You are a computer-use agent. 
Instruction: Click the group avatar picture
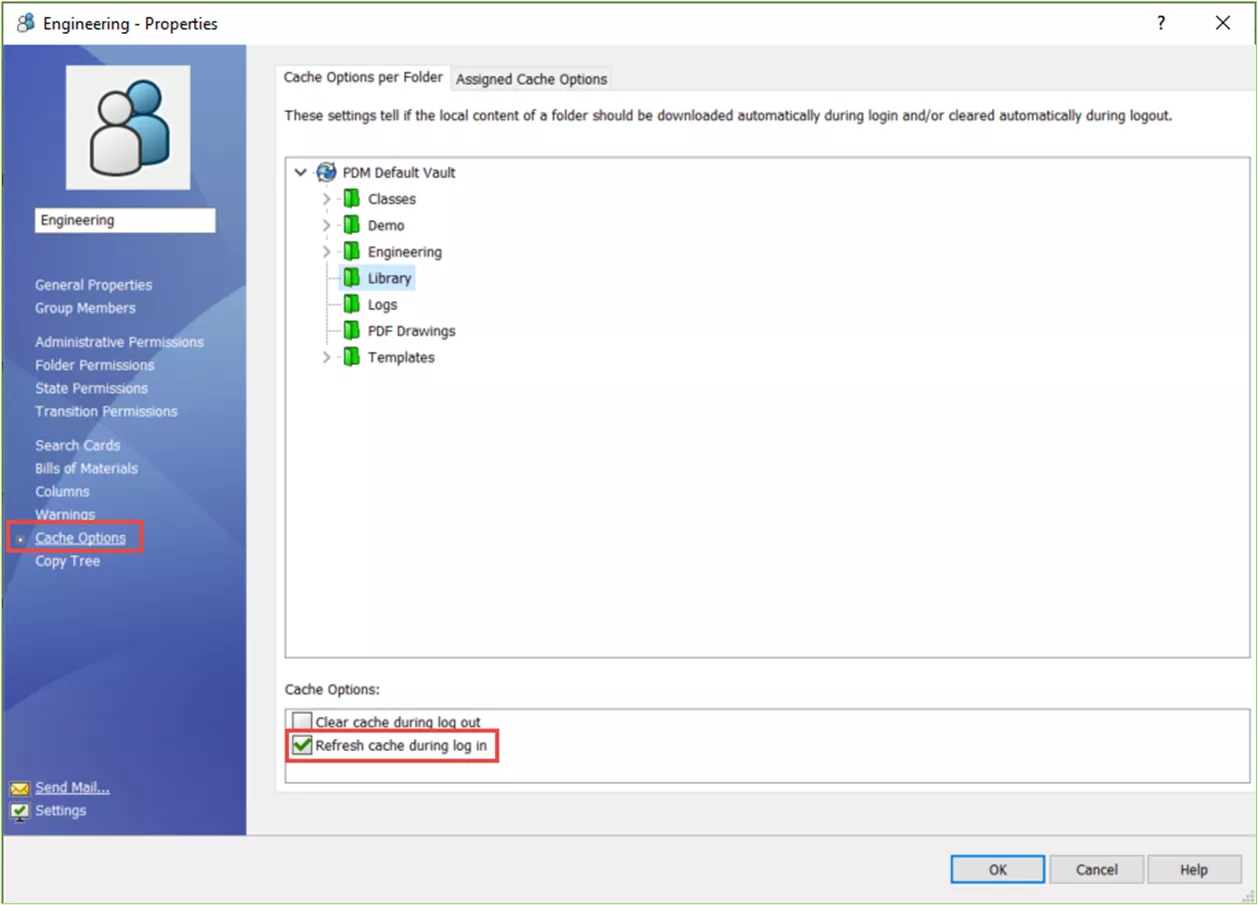click(128, 128)
